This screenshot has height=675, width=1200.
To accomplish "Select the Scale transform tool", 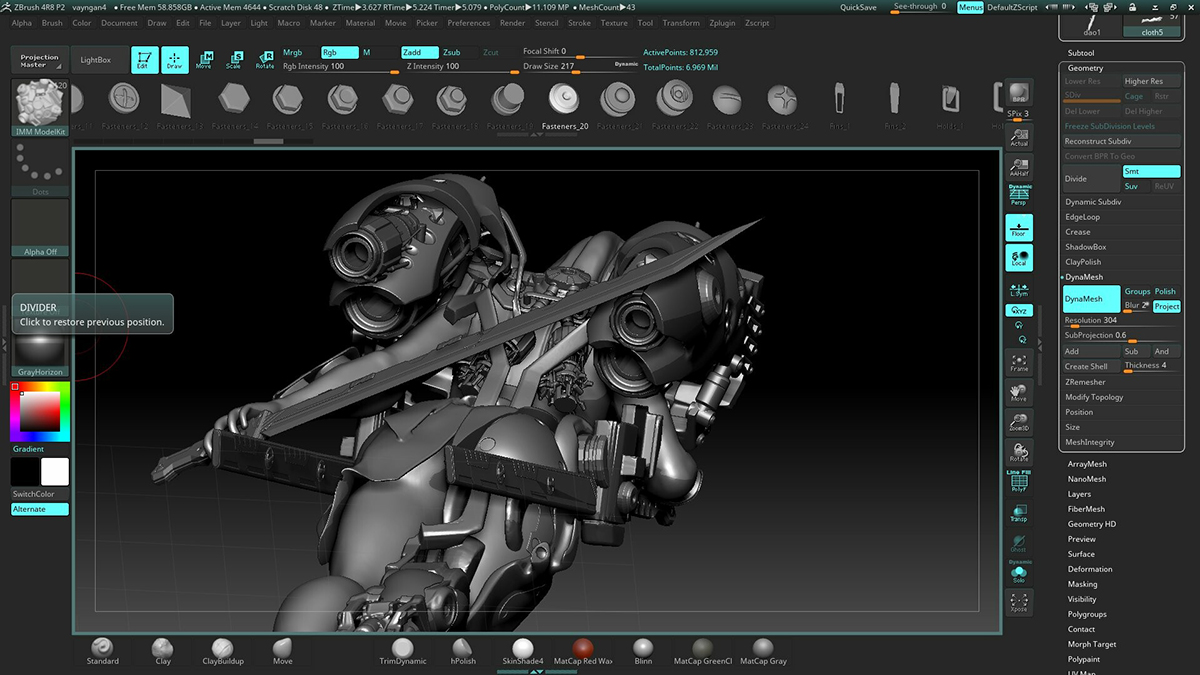I will (234, 60).
